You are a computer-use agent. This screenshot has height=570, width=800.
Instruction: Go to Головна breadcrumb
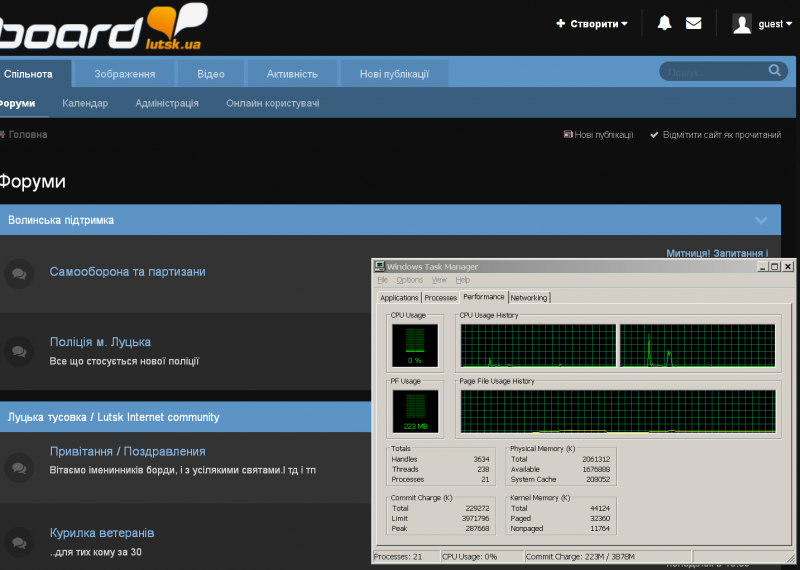coord(27,135)
